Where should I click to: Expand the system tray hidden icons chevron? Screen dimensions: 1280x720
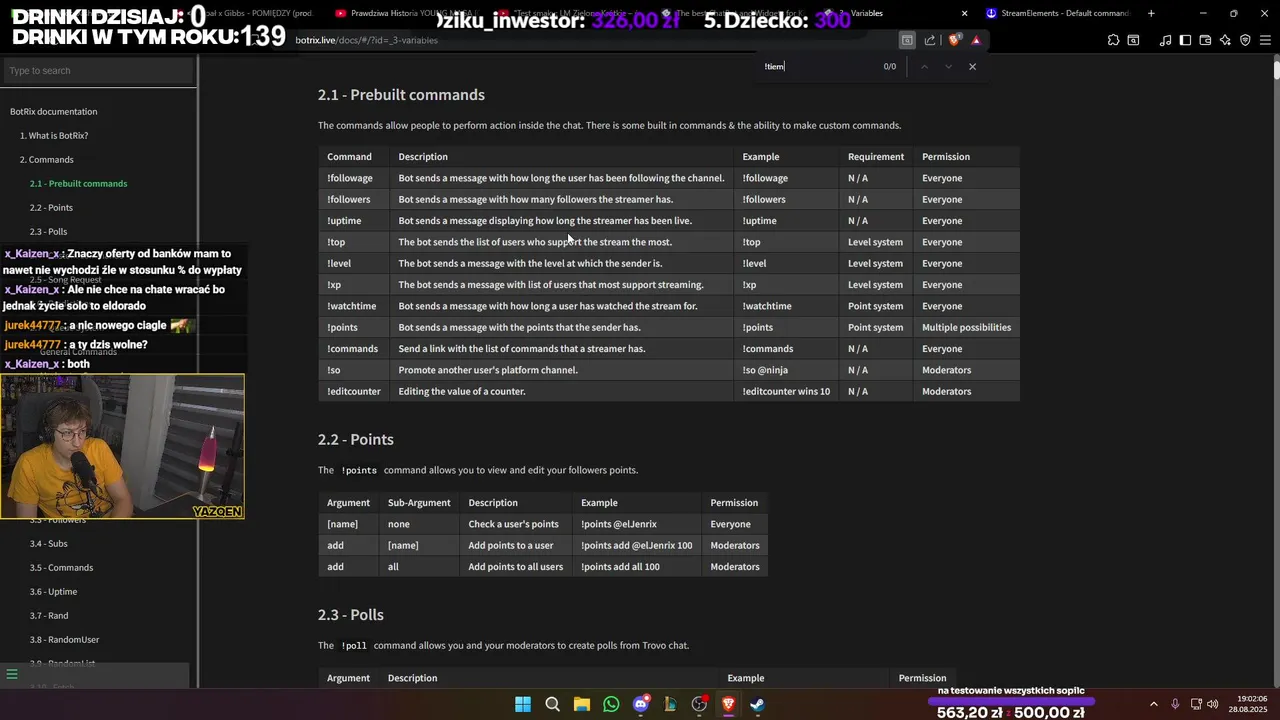click(x=1153, y=704)
